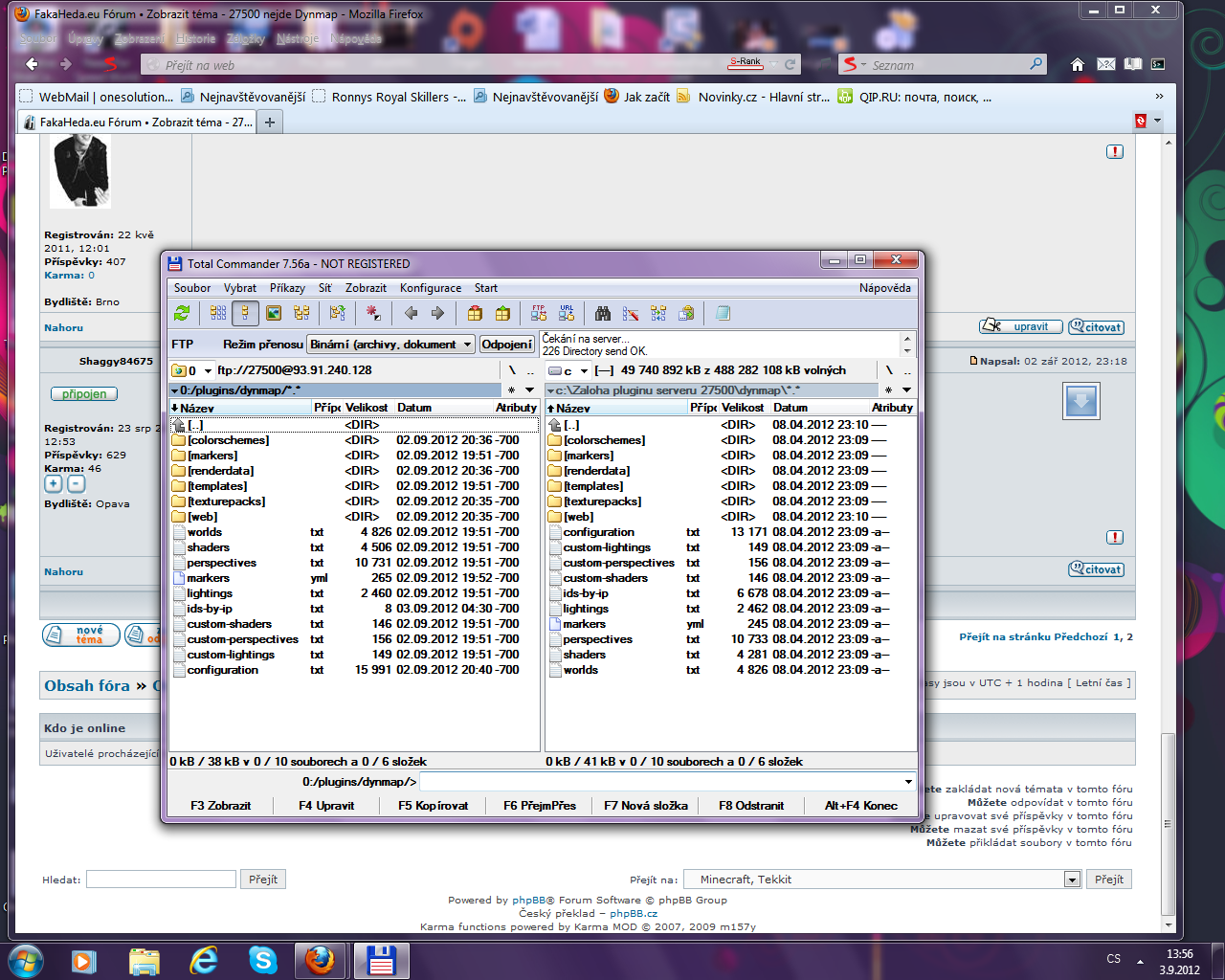Select thumbnail view toolbar icon

point(274,313)
